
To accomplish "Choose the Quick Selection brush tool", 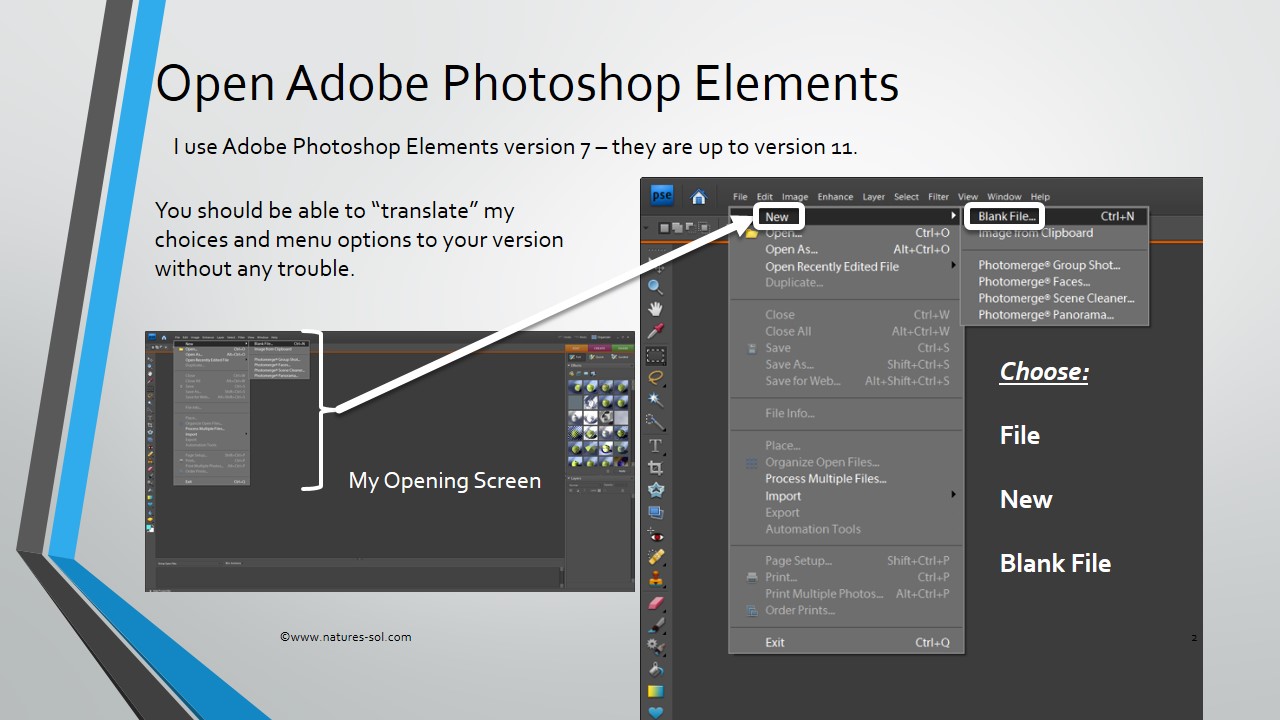I will click(655, 422).
